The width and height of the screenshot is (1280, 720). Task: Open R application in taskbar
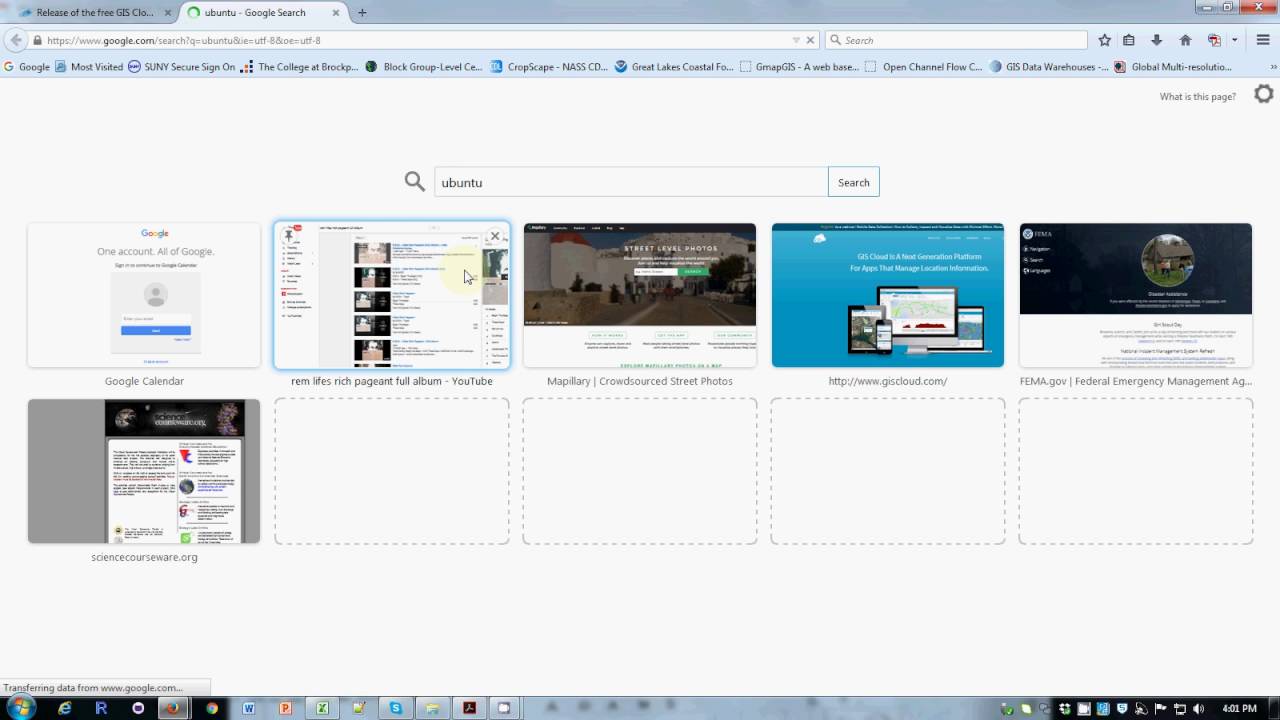[x=101, y=708]
